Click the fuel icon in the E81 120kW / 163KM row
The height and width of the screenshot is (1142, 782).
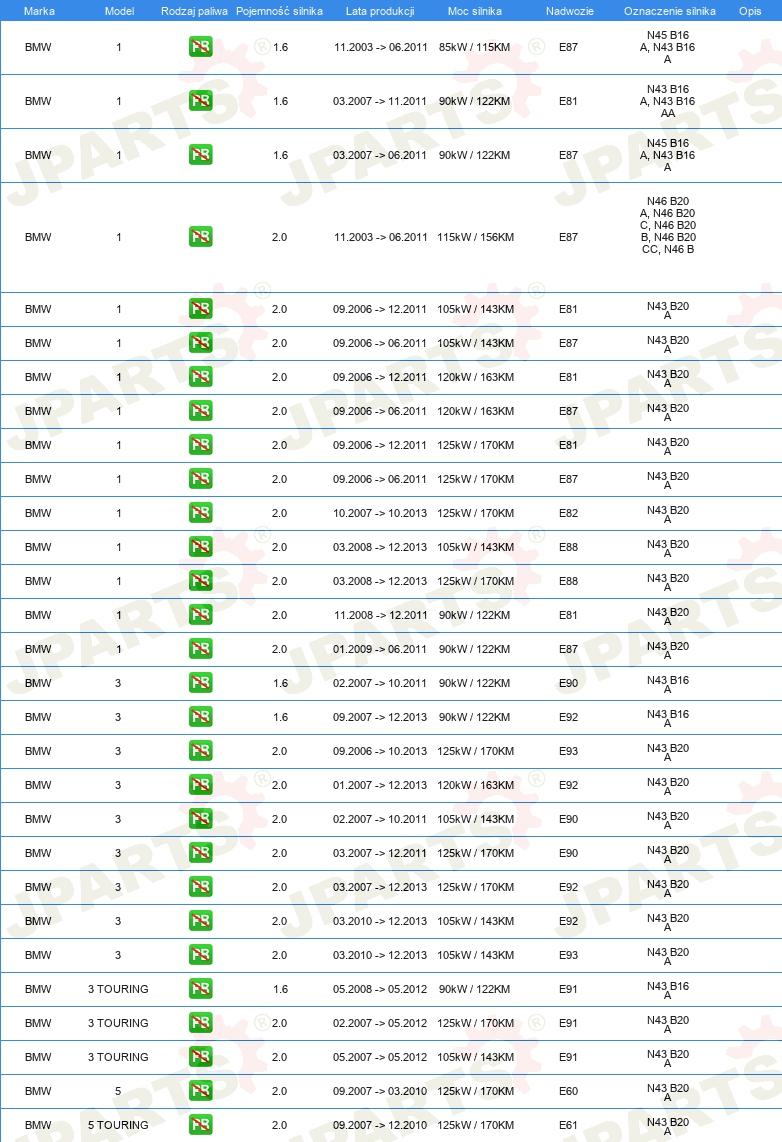(x=200, y=377)
